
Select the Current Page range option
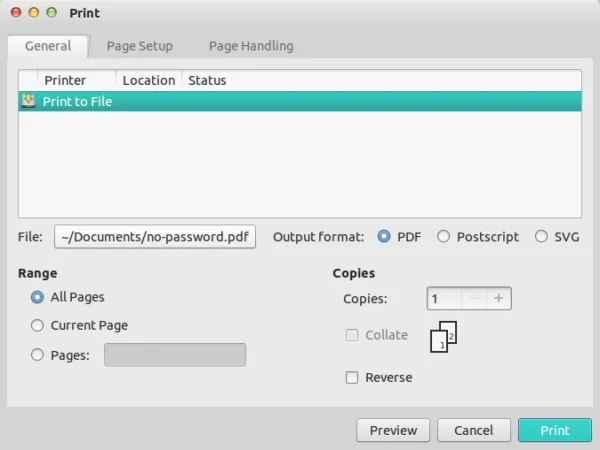(x=37, y=325)
